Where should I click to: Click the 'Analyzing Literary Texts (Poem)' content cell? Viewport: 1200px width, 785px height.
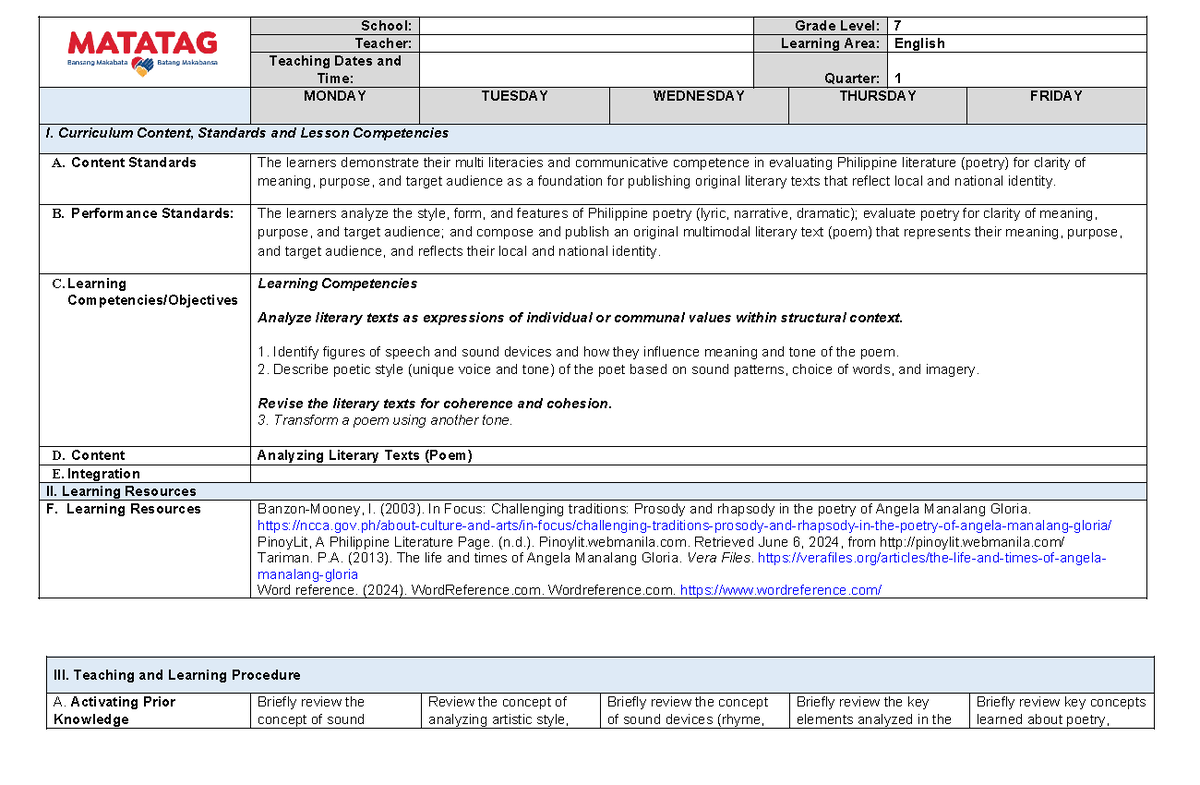coord(364,455)
